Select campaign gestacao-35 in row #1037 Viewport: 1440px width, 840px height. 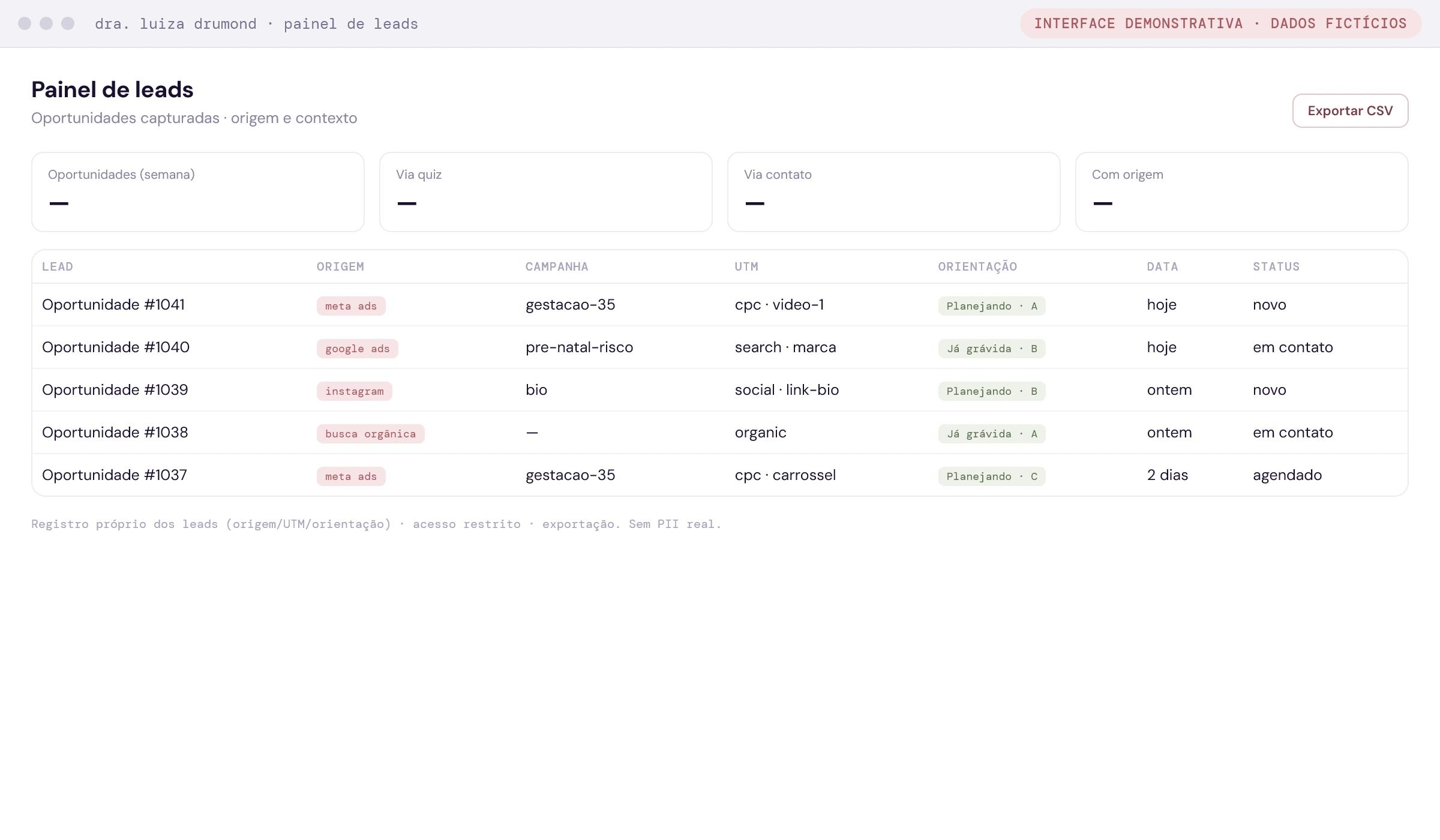(x=571, y=475)
